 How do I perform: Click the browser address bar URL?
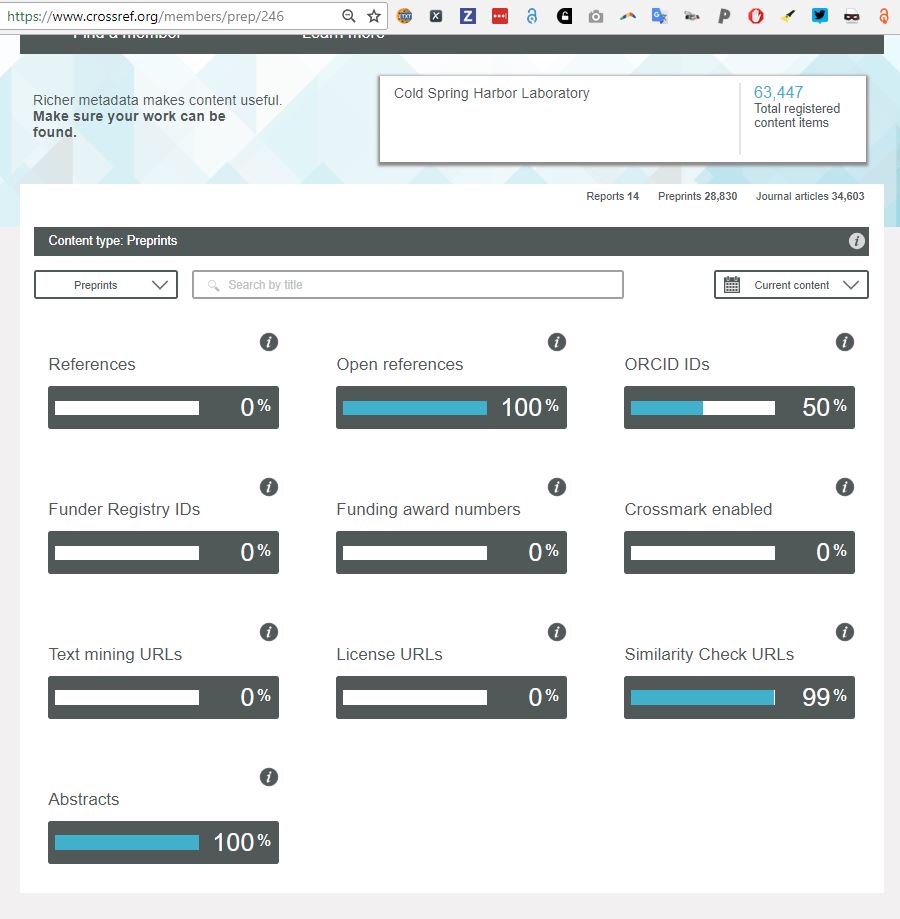pos(146,16)
